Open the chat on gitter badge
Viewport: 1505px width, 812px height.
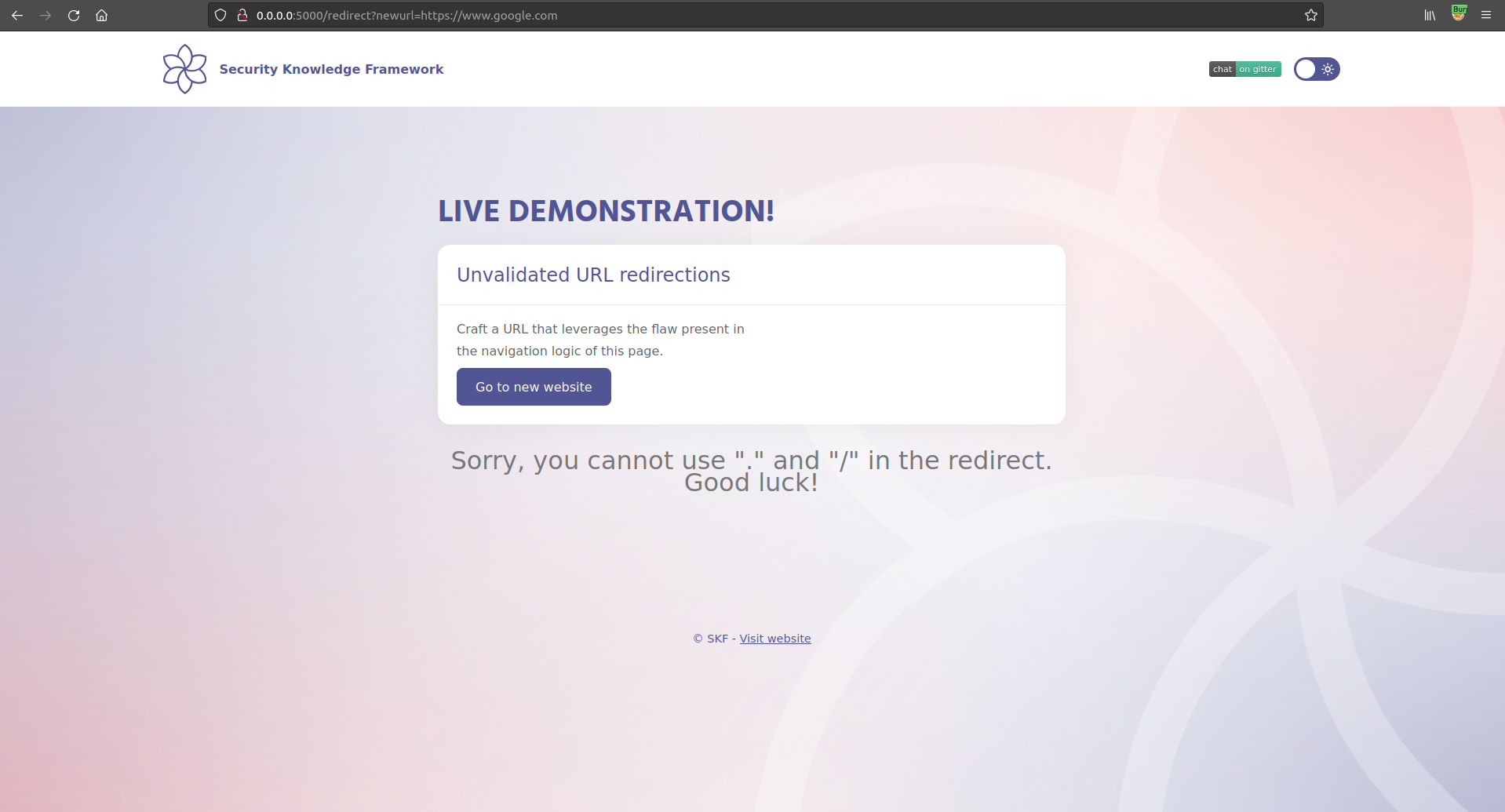[x=1244, y=69]
